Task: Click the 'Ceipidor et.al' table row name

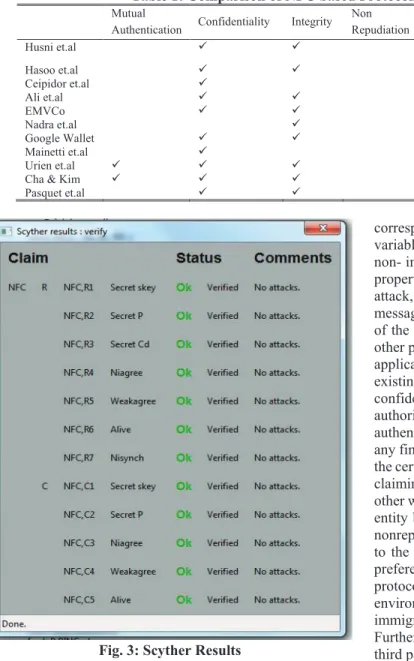Action: (57, 83)
